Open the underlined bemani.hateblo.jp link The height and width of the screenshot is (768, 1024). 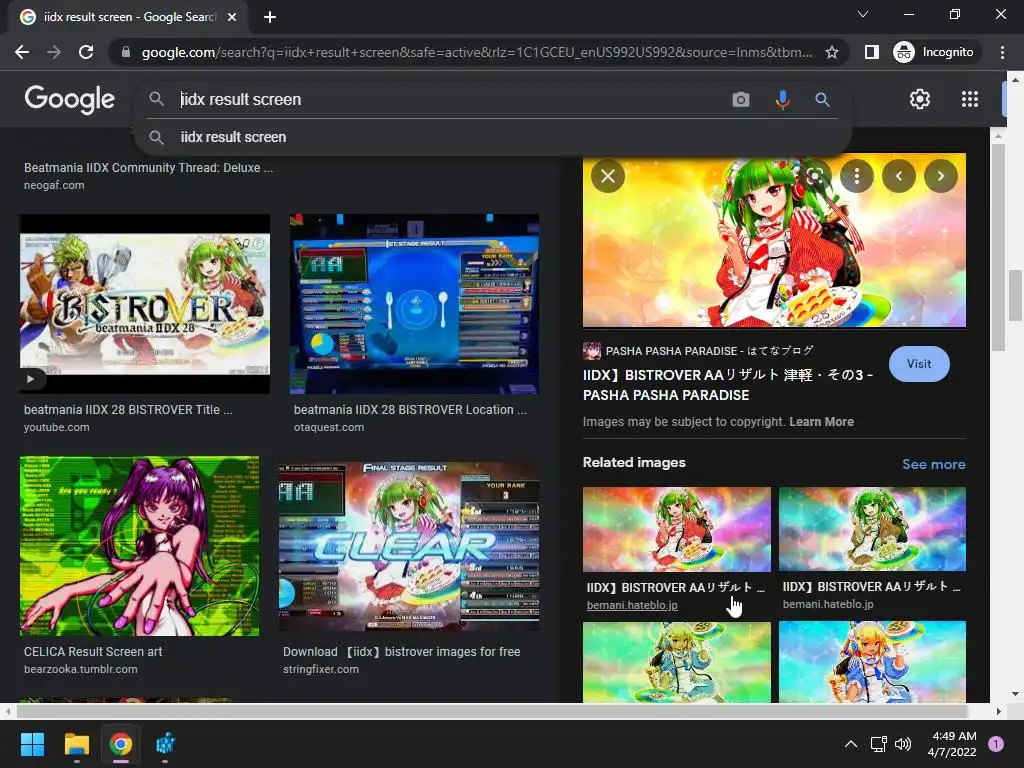[632, 605]
